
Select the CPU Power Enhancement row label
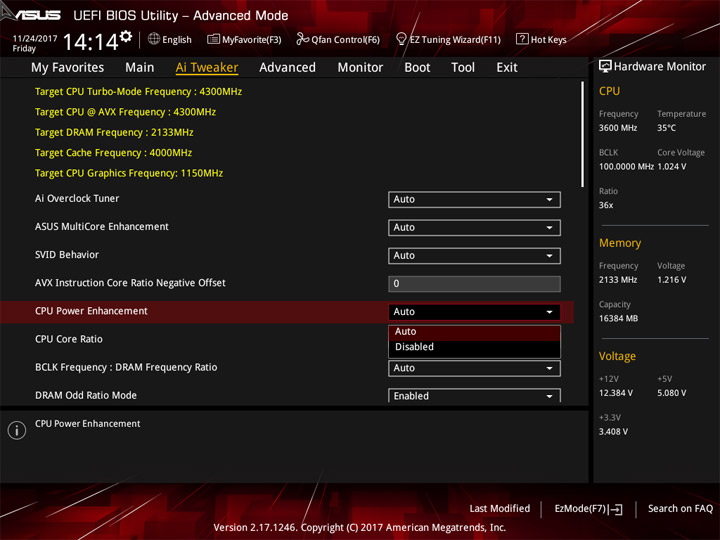point(91,311)
